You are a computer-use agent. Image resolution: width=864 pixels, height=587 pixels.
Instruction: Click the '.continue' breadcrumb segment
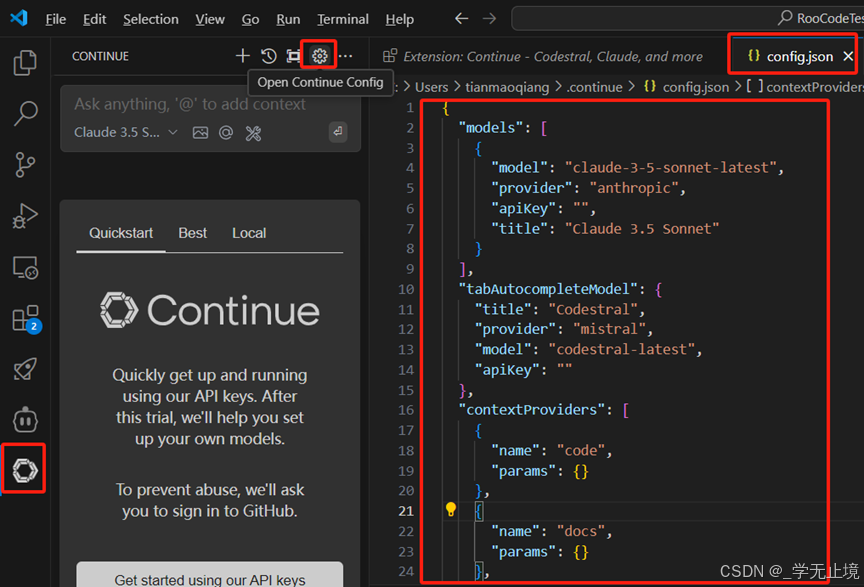[x=595, y=87]
